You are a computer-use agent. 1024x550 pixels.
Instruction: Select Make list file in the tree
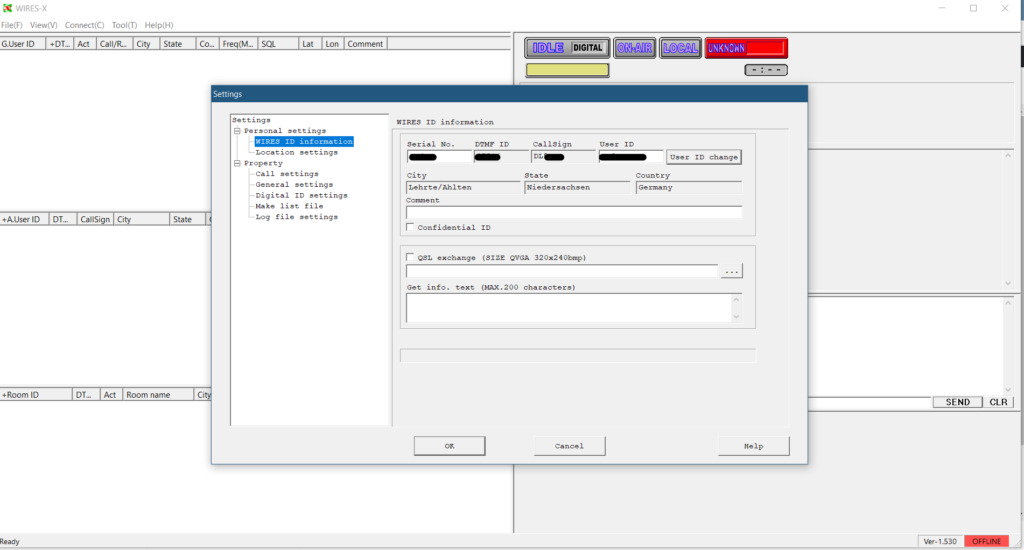[x=289, y=206]
